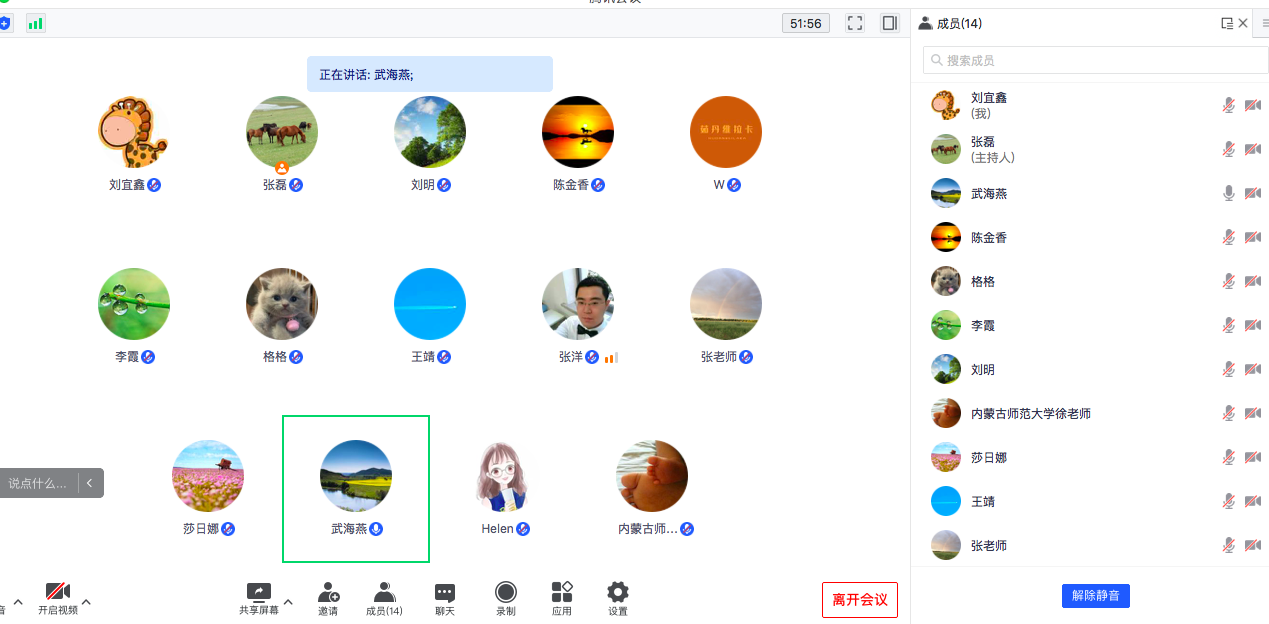Viewport: 1269px width, 624px height.
Task: Open the 设置 settings gear
Action: [x=618, y=592]
